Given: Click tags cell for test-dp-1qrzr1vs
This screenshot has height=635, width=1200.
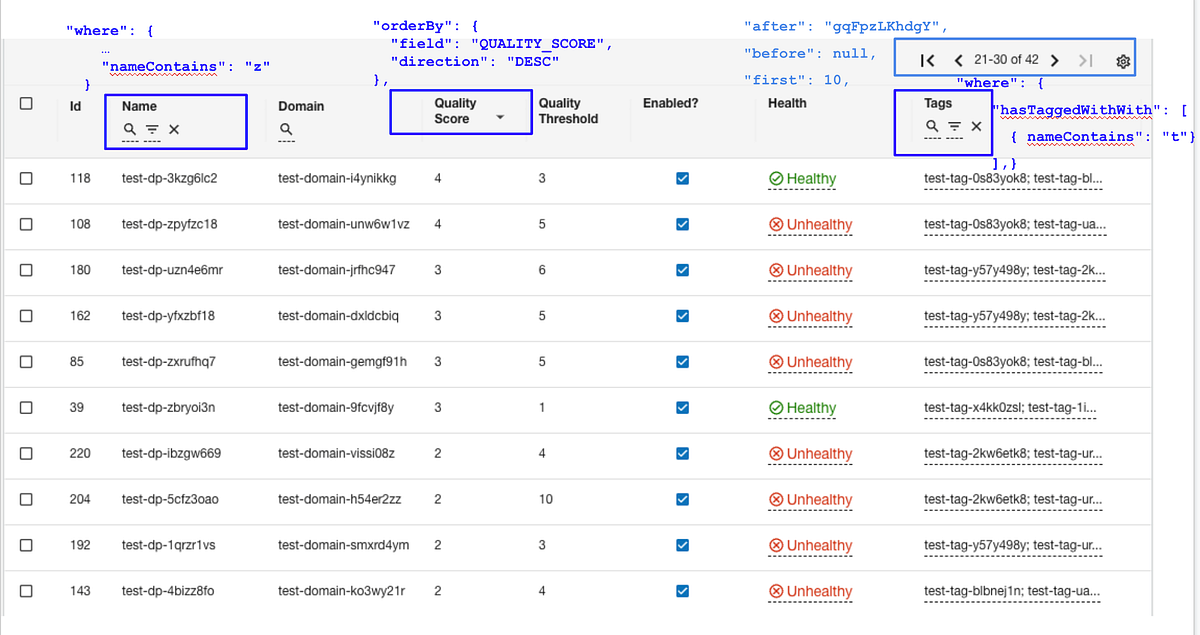Looking at the screenshot, I should pyautogui.click(x=1013, y=545).
